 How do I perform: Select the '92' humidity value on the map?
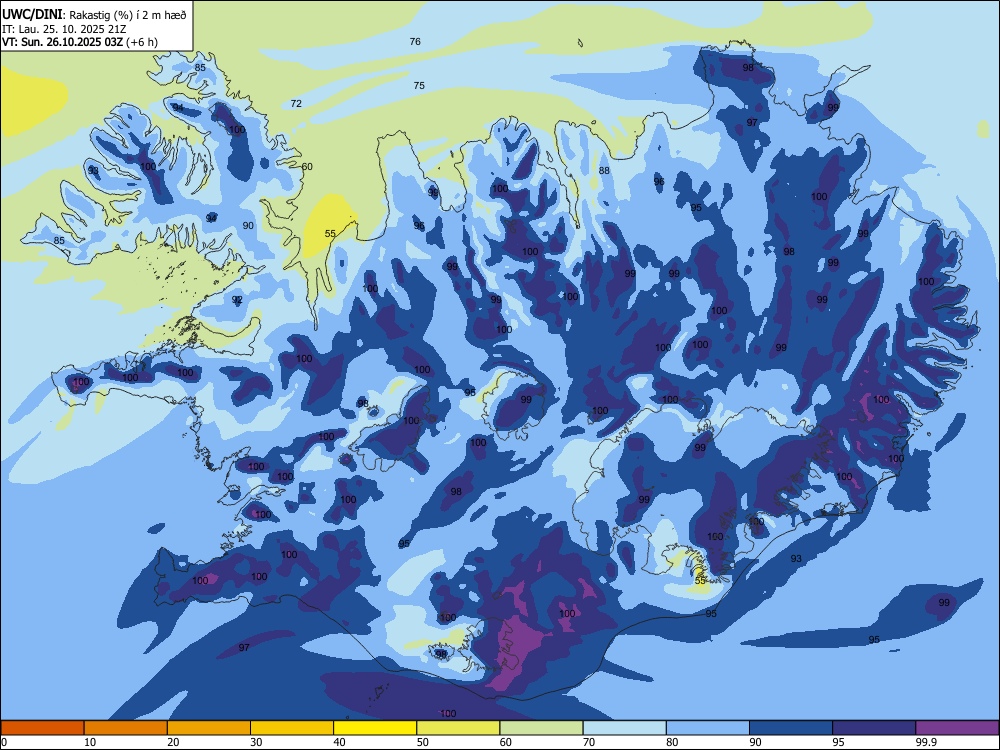237,299
